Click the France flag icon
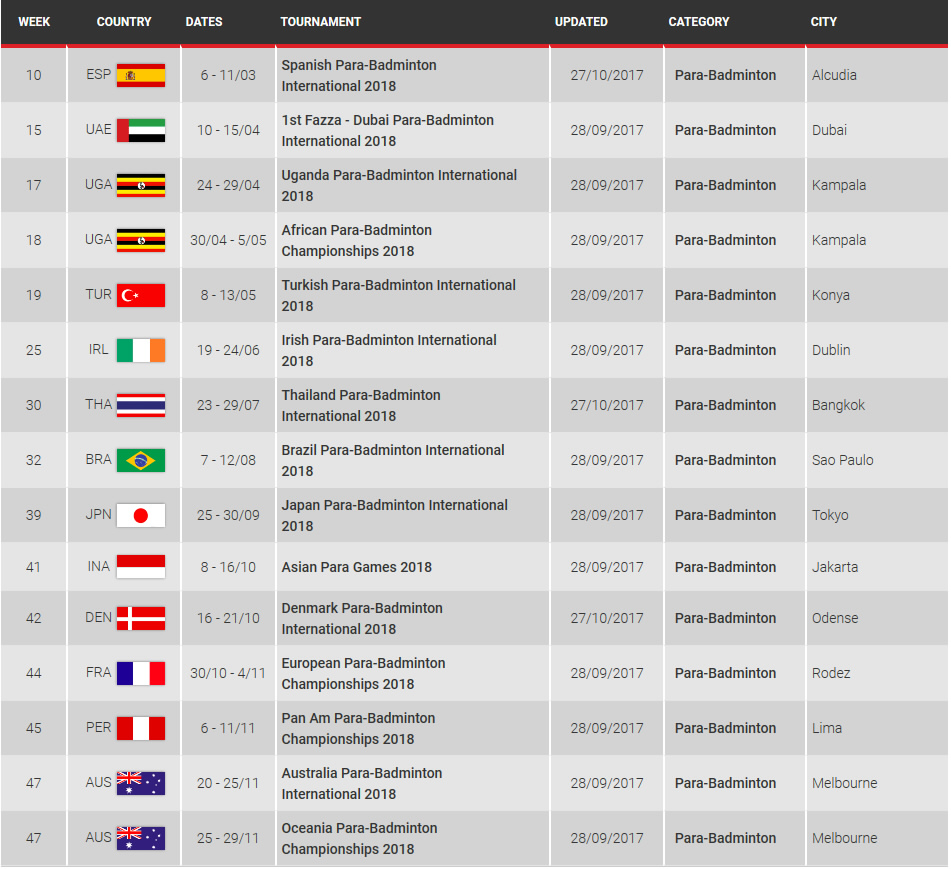 coord(141,673)
